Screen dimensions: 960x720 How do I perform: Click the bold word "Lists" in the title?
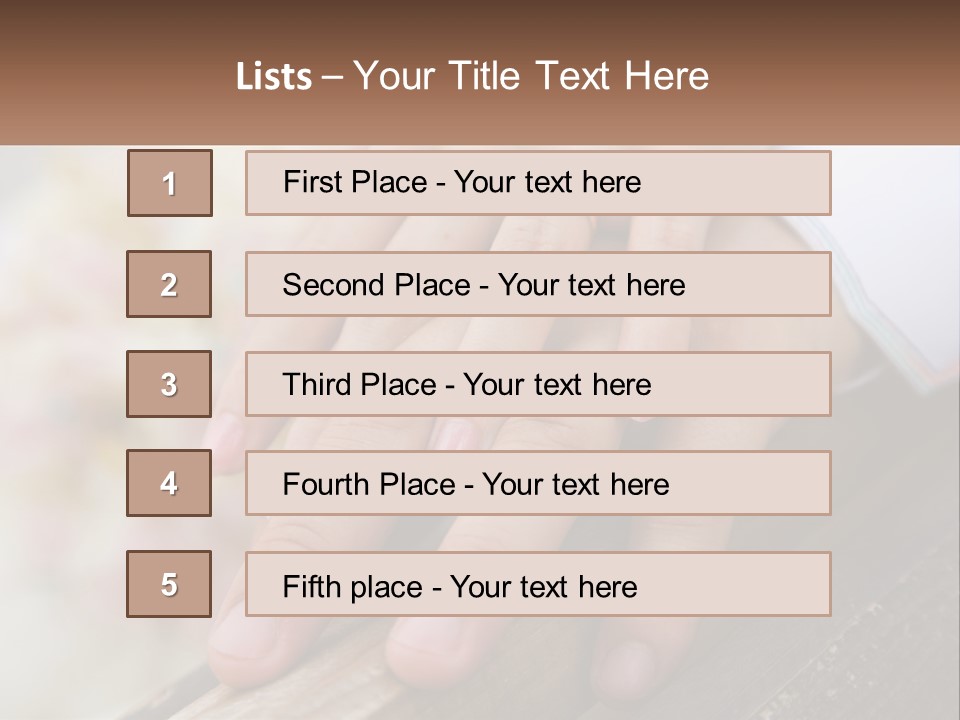point(273,77)
